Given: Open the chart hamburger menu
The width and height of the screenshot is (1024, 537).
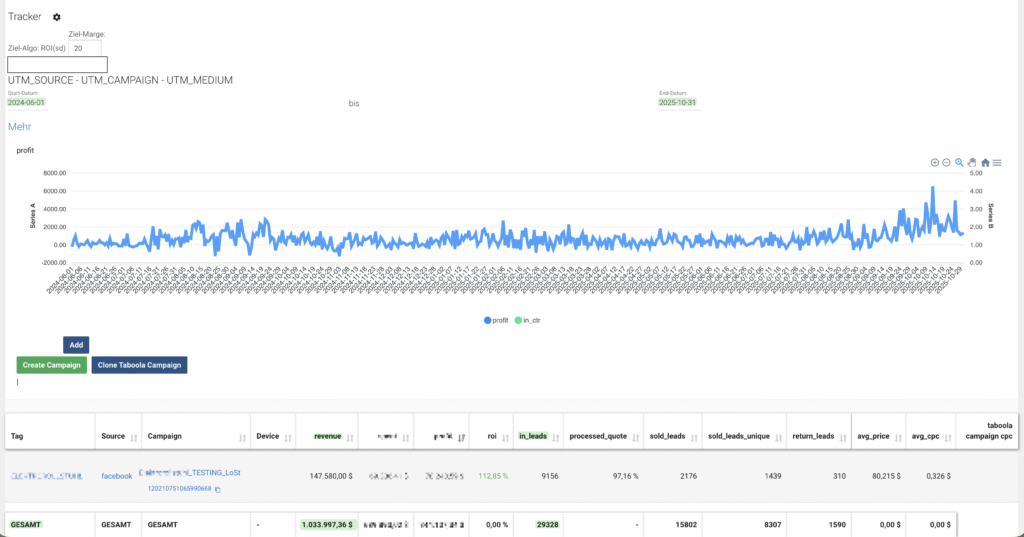Looking at the screenshot, I should click(997, 162).
